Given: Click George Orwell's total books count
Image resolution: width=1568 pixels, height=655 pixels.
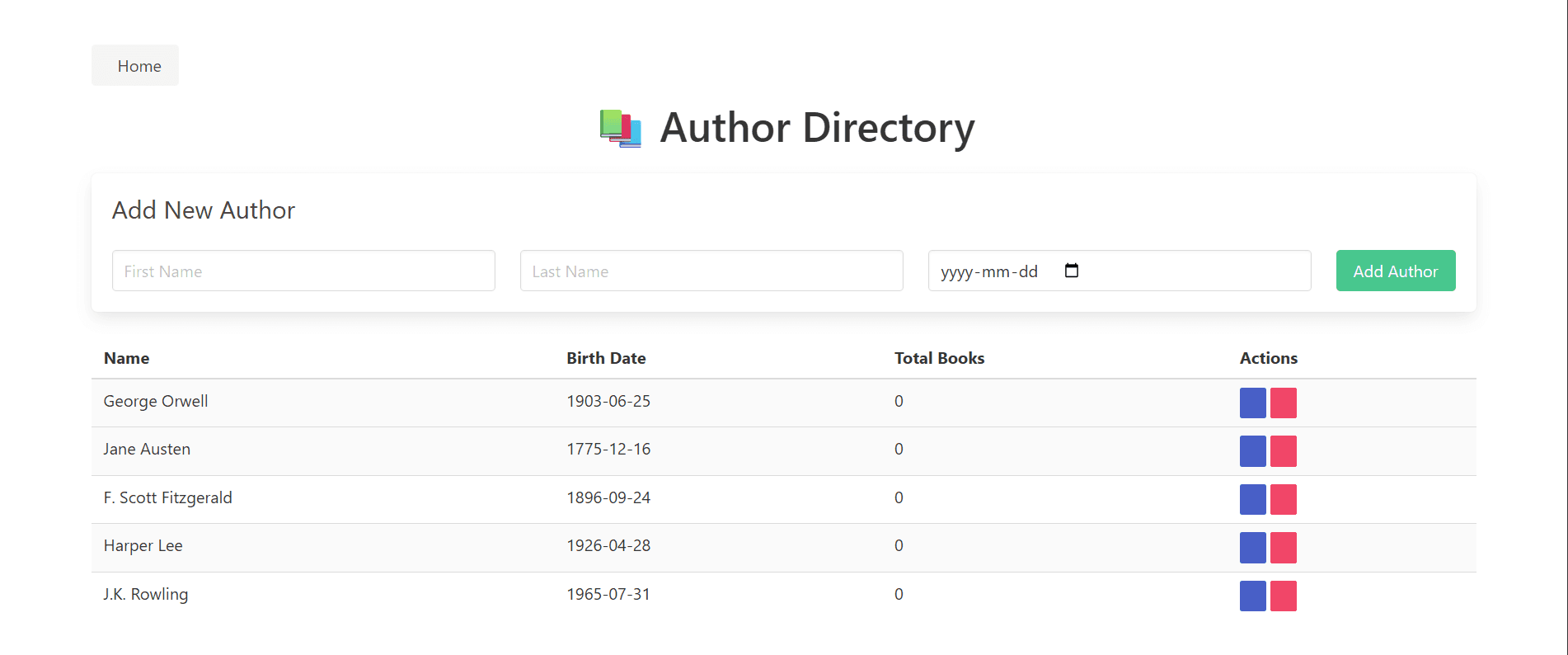Looking at the screenshot, I should point(899,402).
